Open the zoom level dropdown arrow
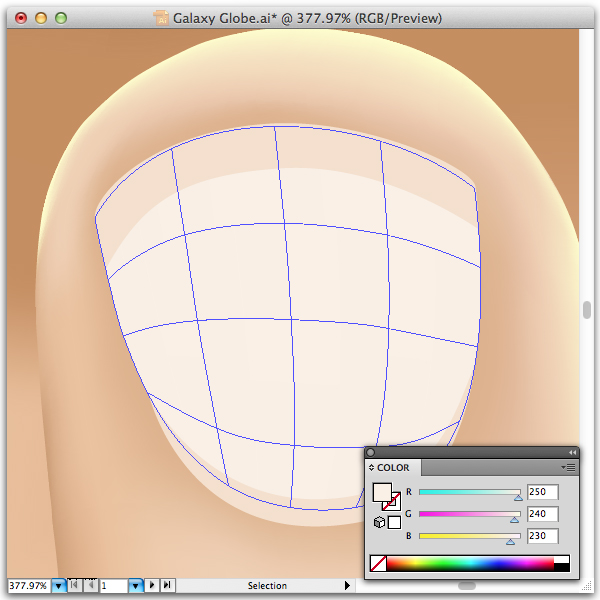 (x=59, y=585)
